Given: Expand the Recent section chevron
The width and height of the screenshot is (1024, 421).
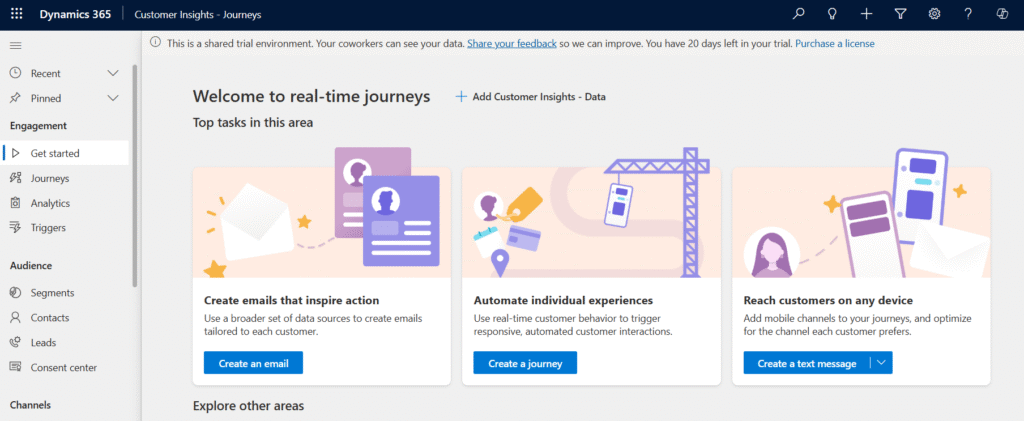Looking at the screenshot, I should coord(113,73).
